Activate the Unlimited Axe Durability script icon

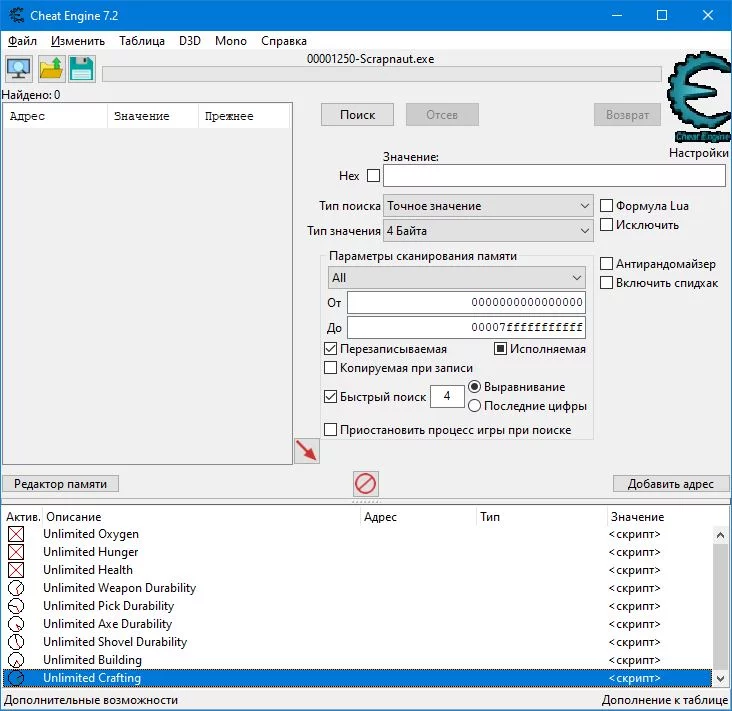pos(16,624)
